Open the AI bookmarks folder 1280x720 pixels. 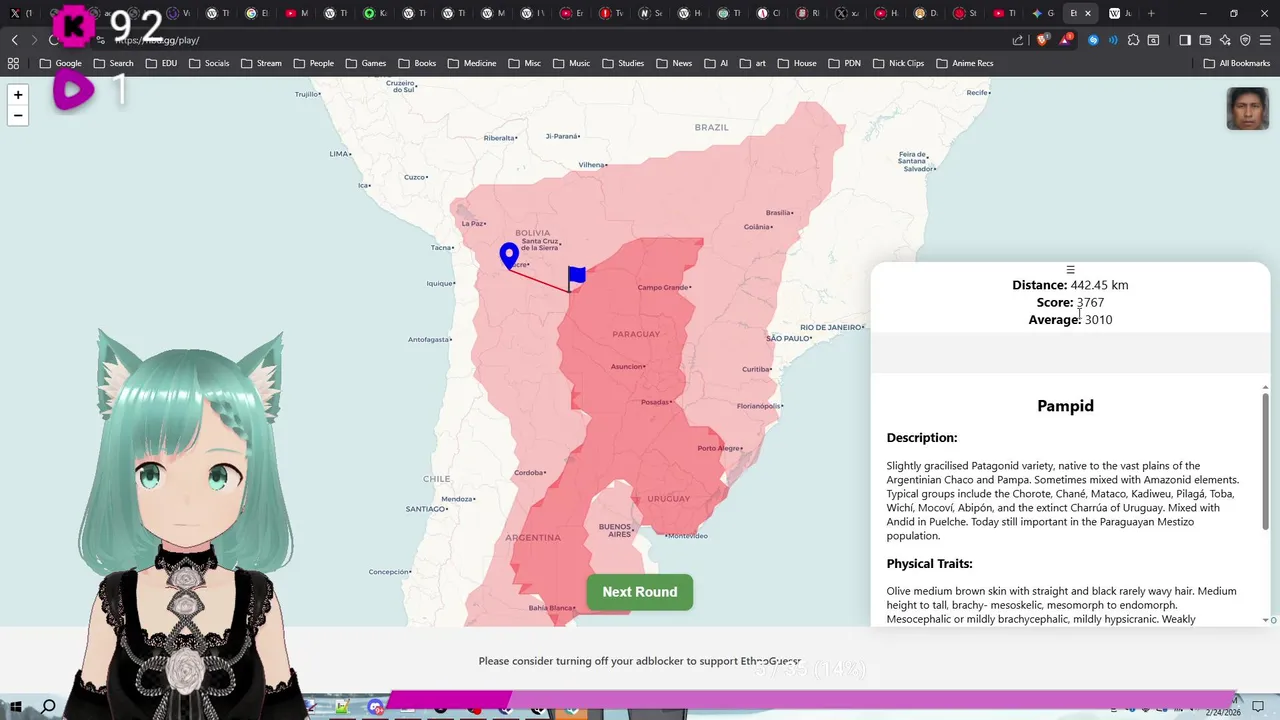715,63
